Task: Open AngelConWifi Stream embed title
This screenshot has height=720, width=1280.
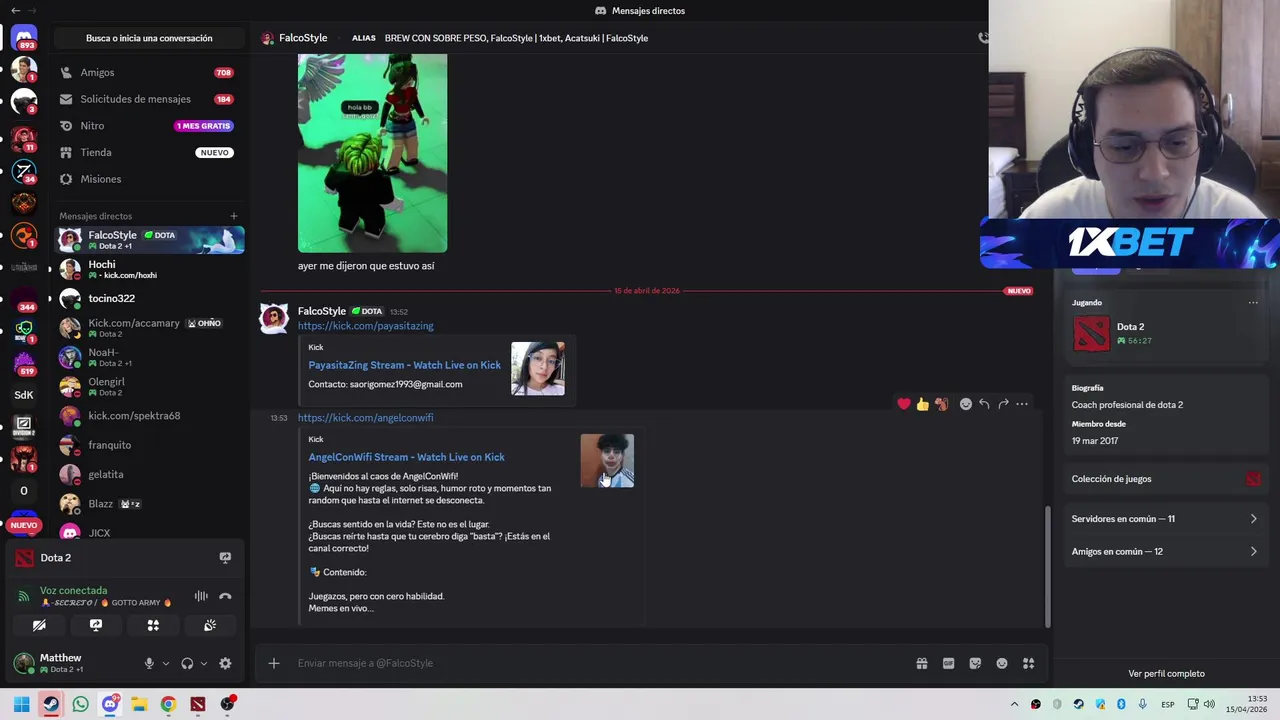Action: pos(406,457)
